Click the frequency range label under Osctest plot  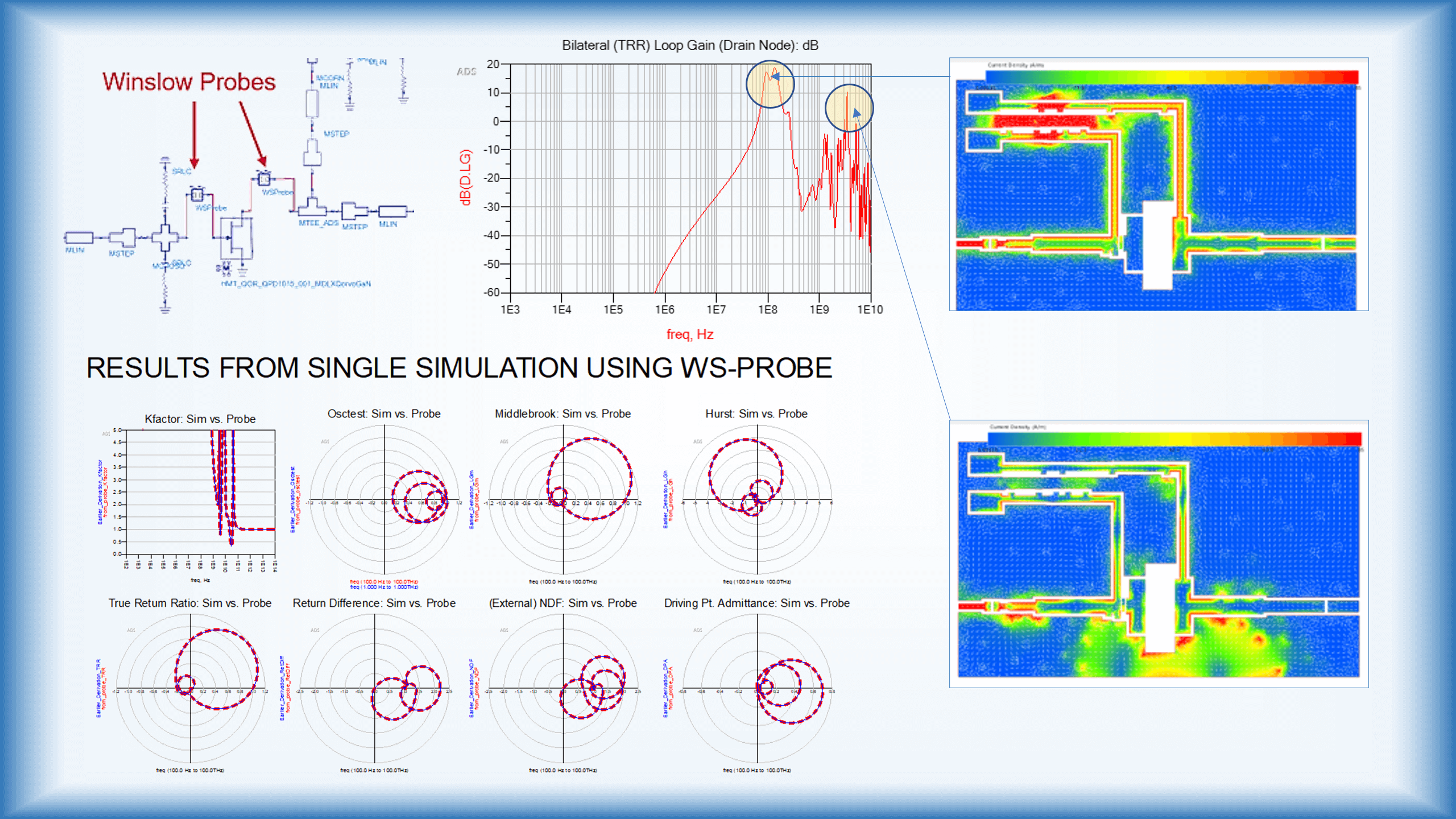point(384,584)
